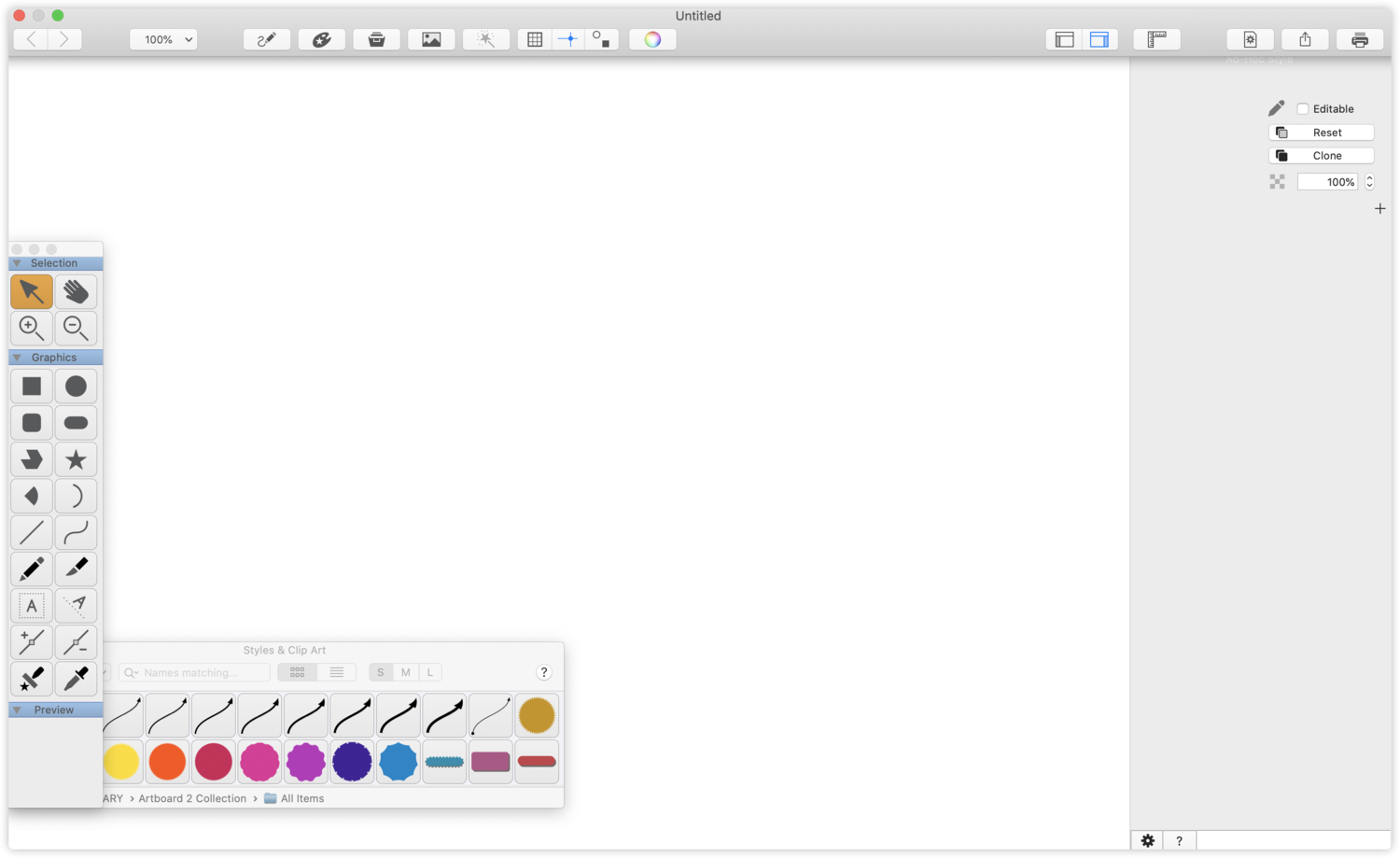Click the Clone button

click(1322, 156)
